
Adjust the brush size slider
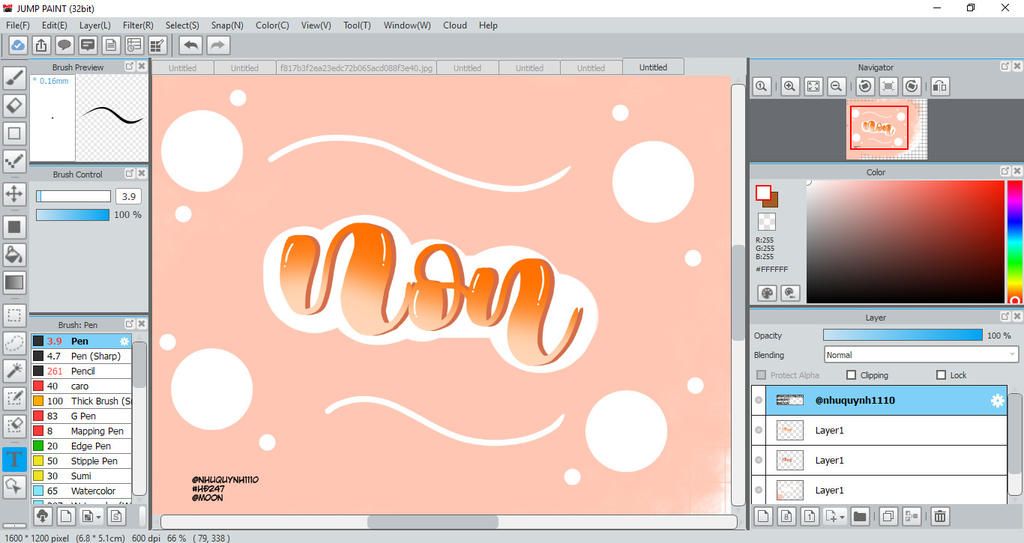point(73,196)
